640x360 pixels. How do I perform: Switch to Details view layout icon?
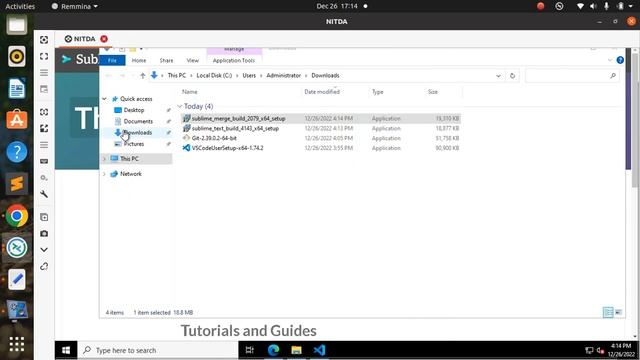tap(608, 313)
